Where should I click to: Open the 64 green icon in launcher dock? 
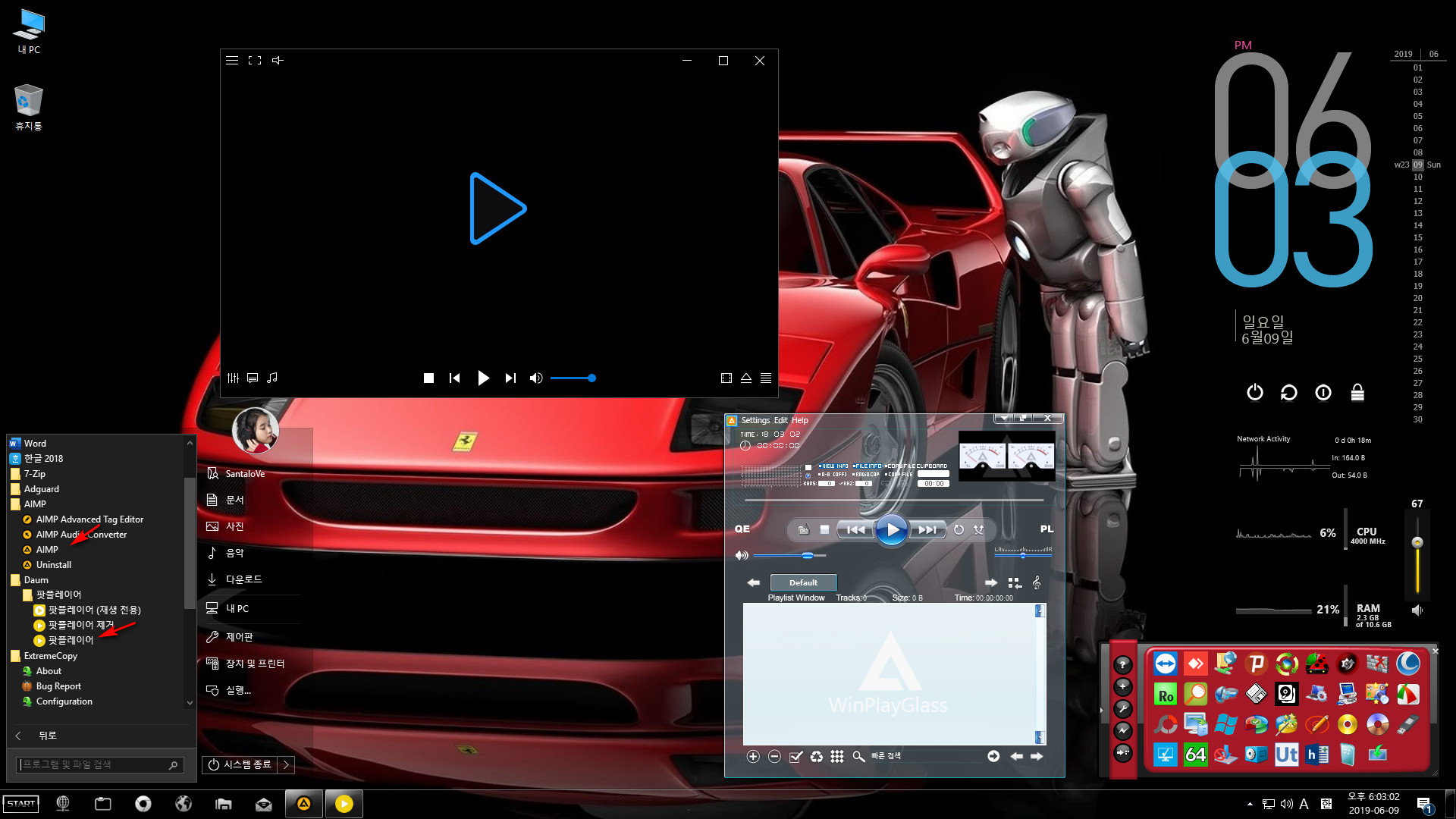[x=1196, y=755]
